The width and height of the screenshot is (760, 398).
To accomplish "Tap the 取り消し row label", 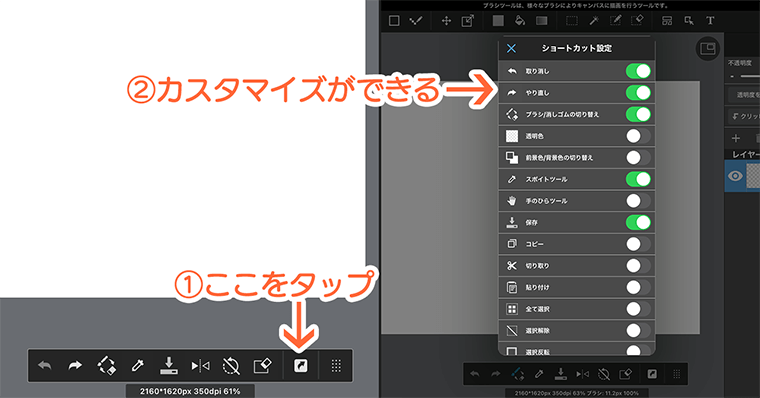I will pyautogui.click(x=538, y=71).
